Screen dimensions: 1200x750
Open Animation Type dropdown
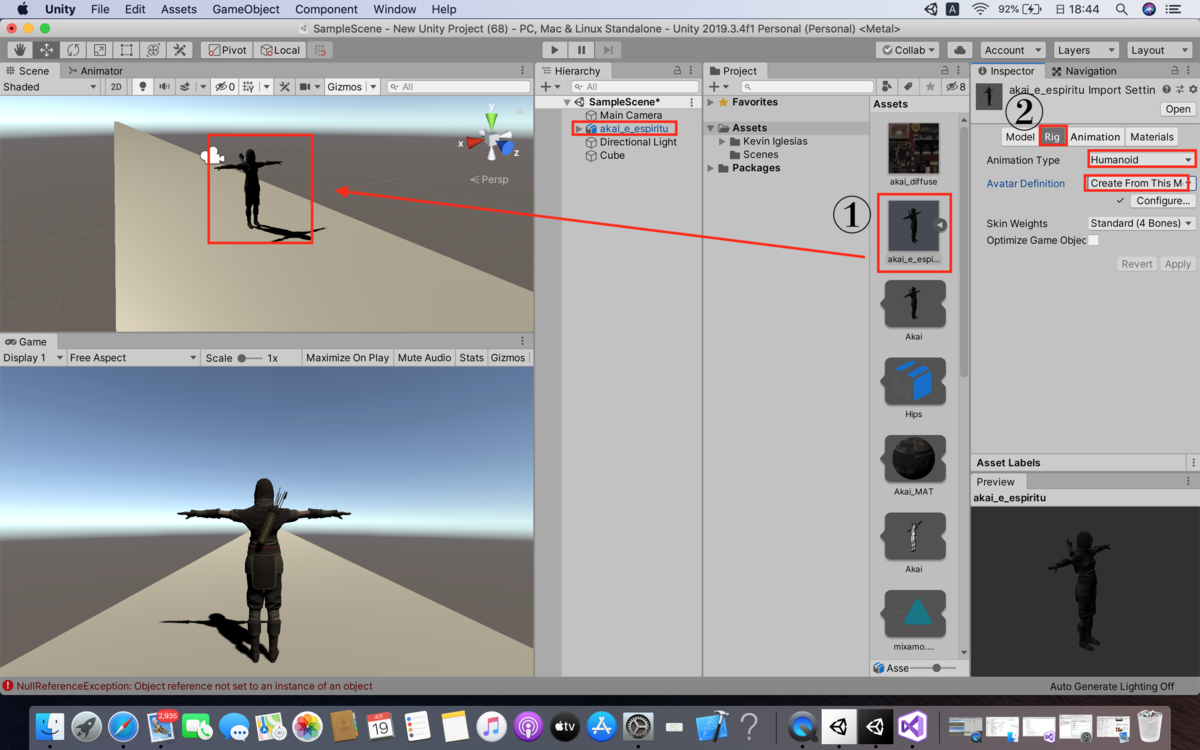tap(1141, 160)
